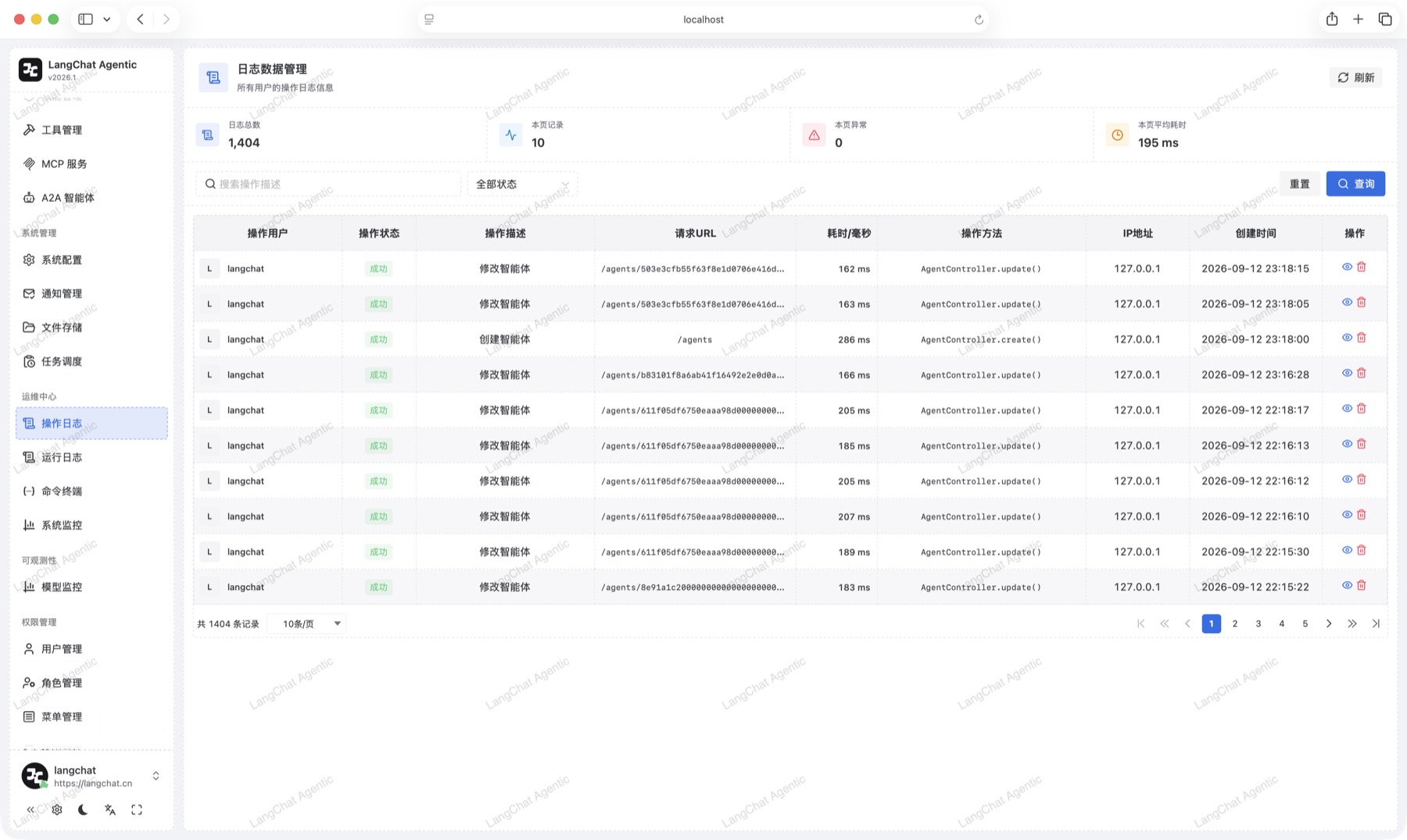Jump to the last page arrow
This screenshot has height=840, width=1407.
(x=1376, y=624)
